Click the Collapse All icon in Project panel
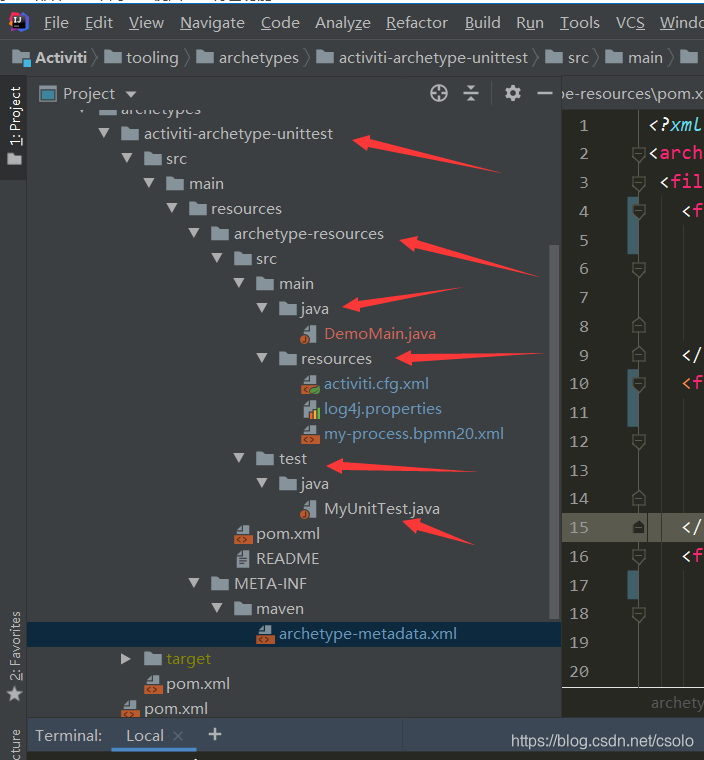Image resolution: width=704 pixels, height=760 pixels. tap(471, 93)
